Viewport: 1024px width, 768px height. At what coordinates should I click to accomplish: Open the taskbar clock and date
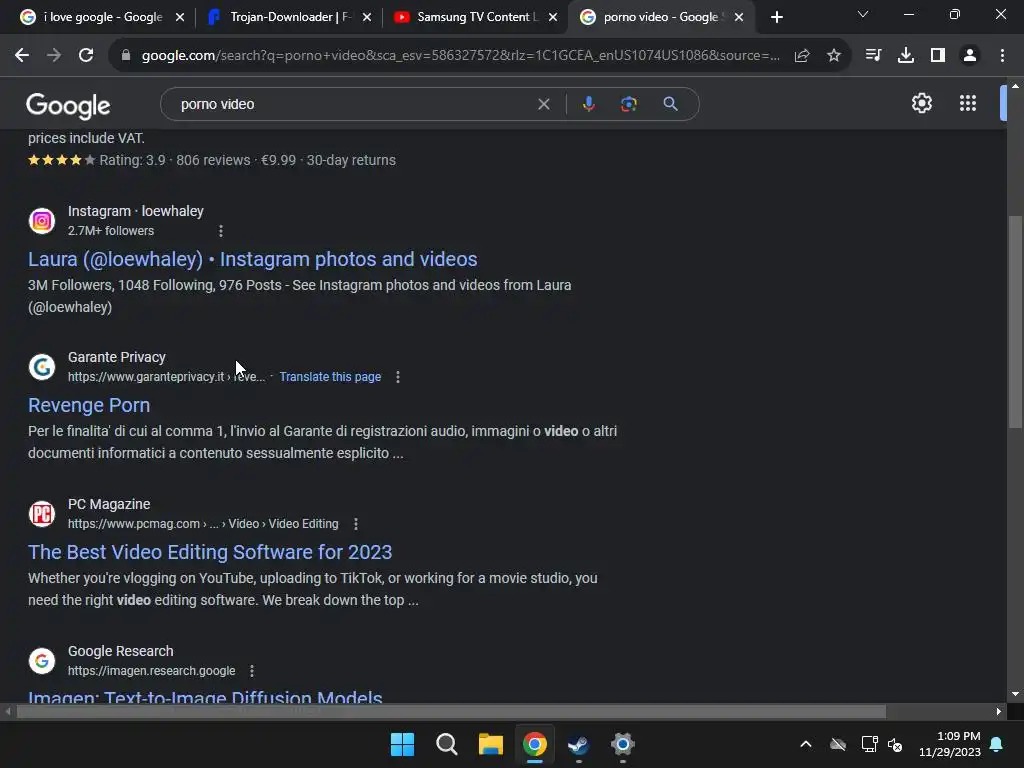950,744
